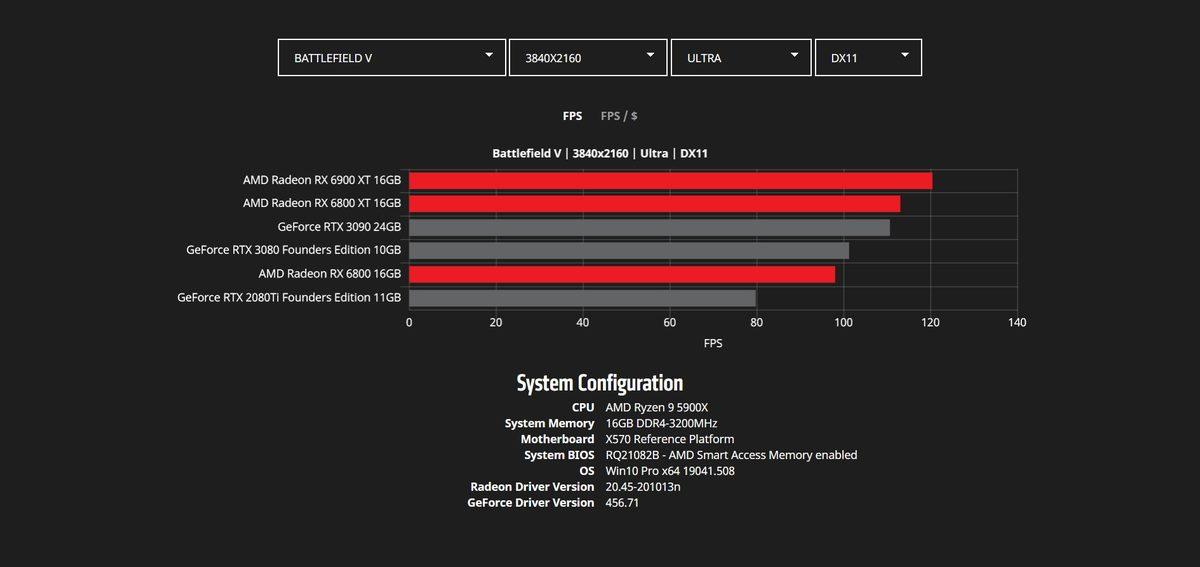
Task: Click the RTX 2080Ti Founders Edition gray bar
Action: (x=583, y=297)
